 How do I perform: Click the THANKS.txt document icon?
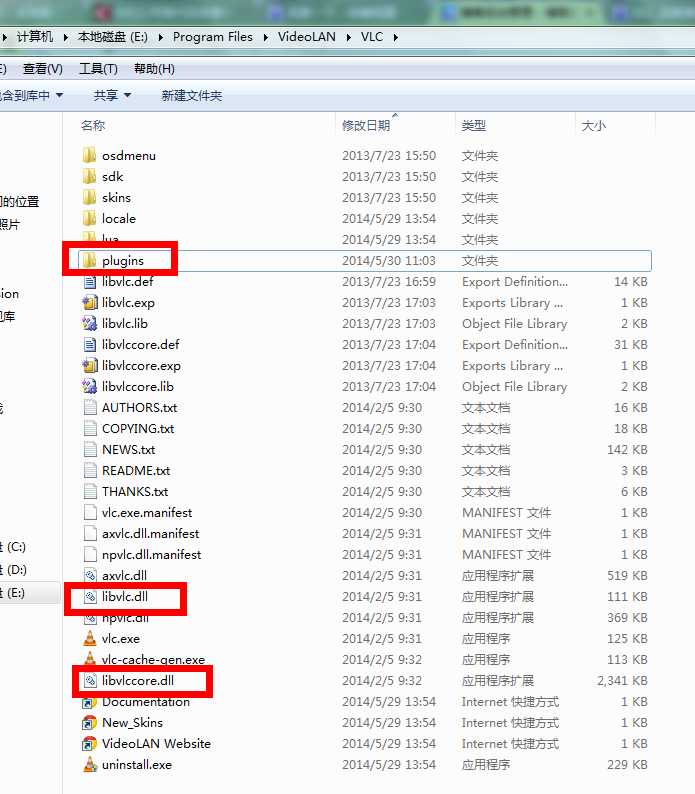pyautogui.click(x=90, y=491)
